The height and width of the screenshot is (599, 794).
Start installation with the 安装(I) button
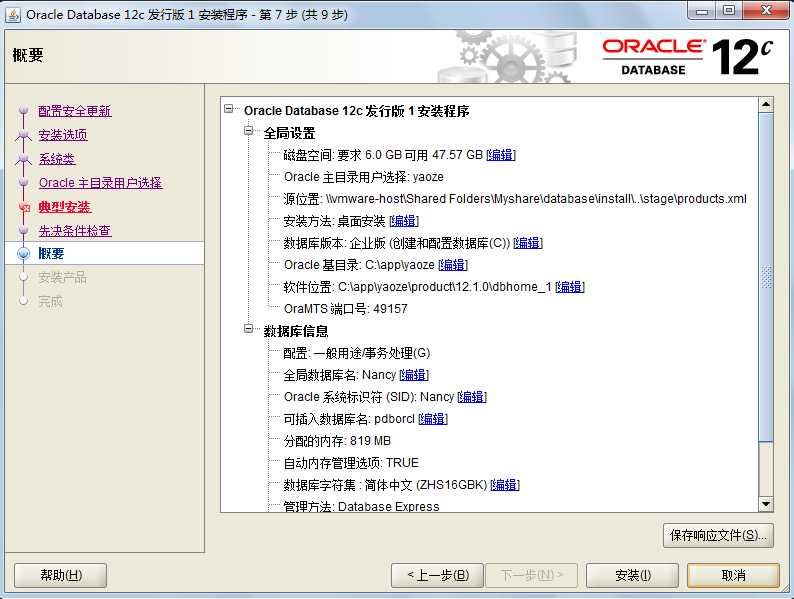[632, 575]
